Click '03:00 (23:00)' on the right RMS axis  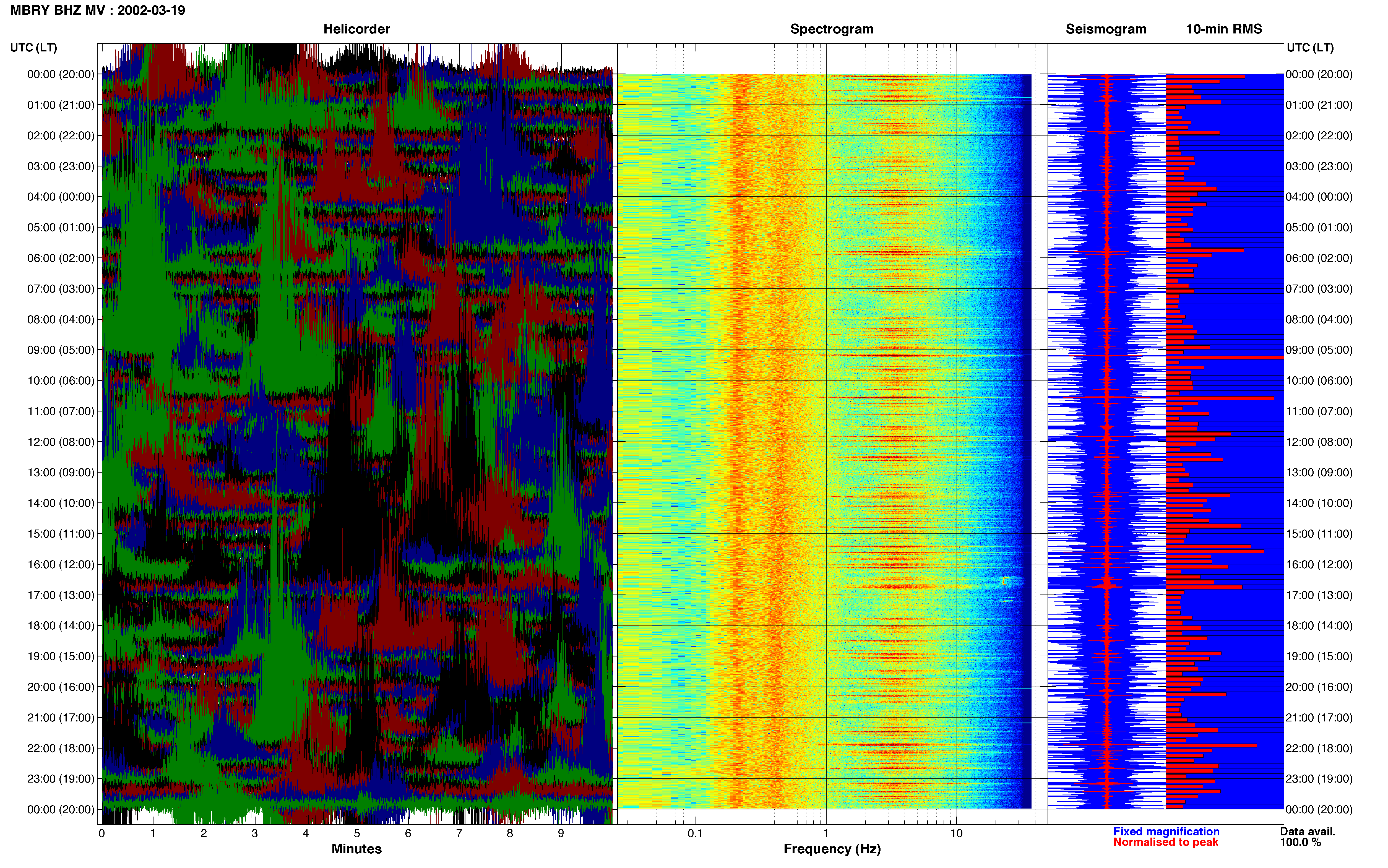point(1319,166)
